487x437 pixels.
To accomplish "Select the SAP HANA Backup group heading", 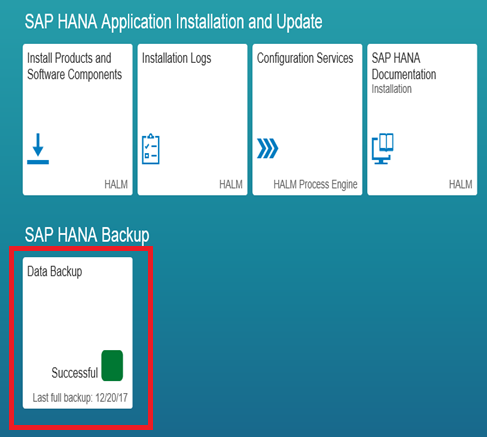I will tap(87, 235).
